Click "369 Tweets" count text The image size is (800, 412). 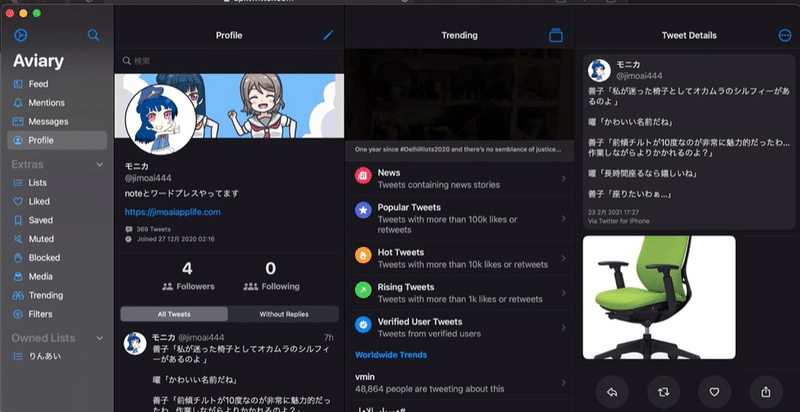coord(154,229)
